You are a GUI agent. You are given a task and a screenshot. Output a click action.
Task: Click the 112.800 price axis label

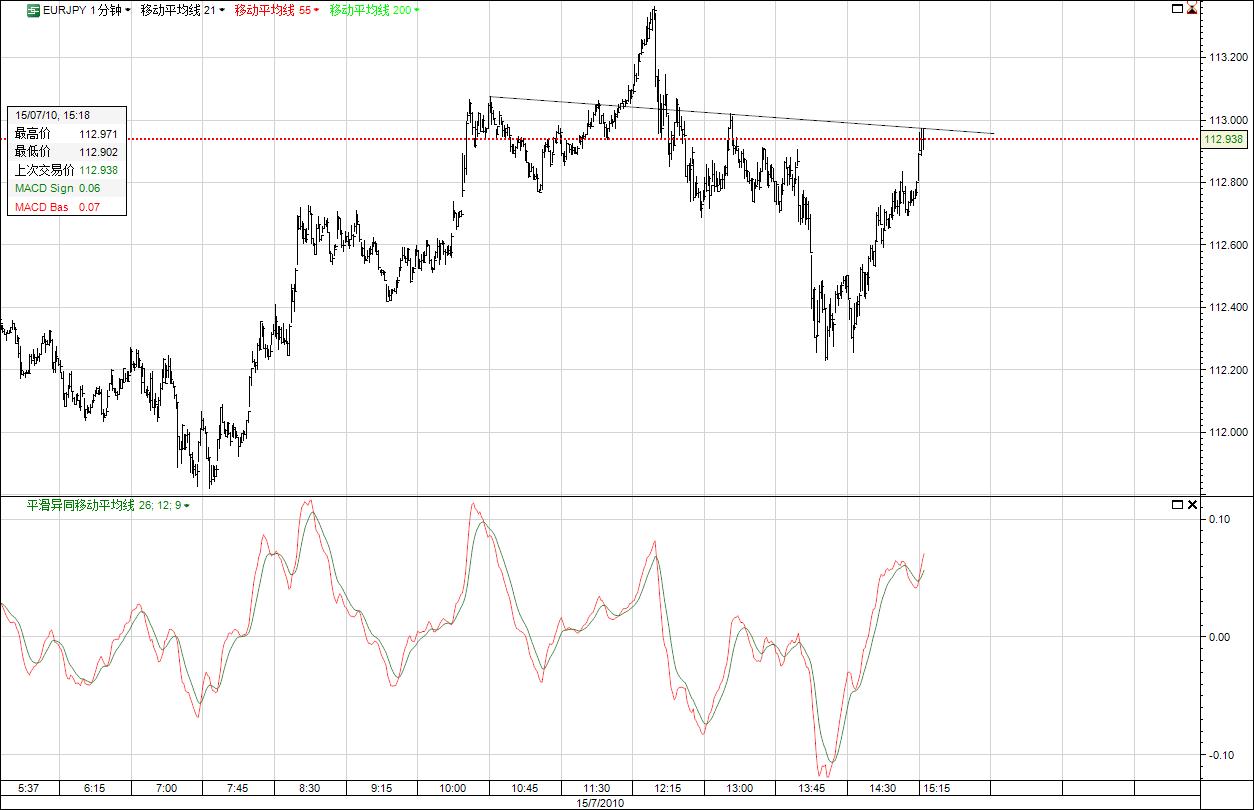1228,183
